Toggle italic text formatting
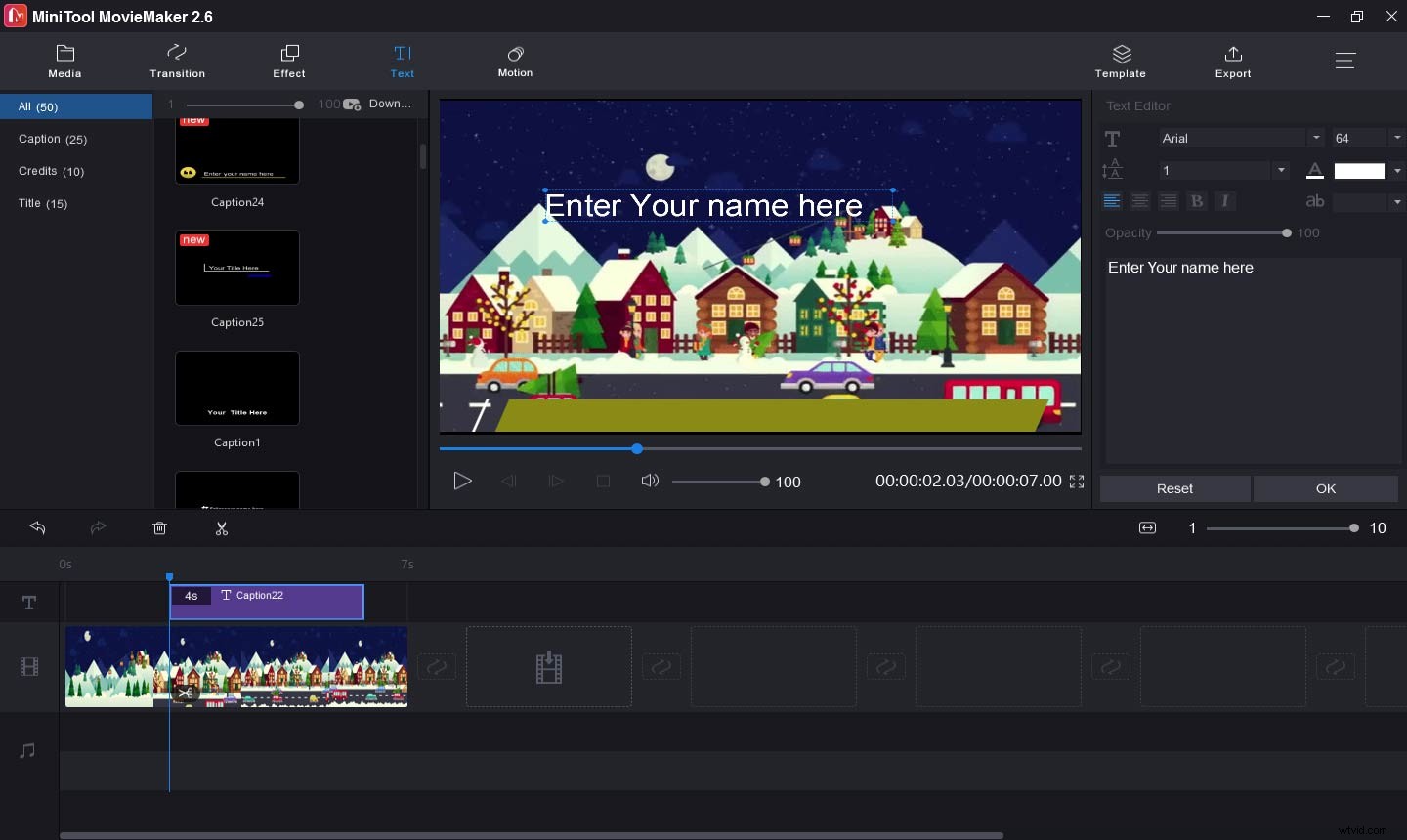 (1225, 201)
